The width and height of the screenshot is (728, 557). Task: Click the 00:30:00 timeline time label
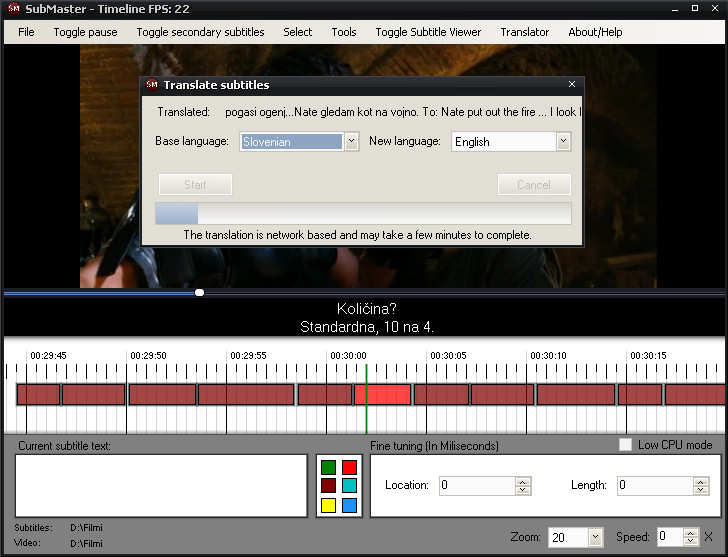coord(348,356)
